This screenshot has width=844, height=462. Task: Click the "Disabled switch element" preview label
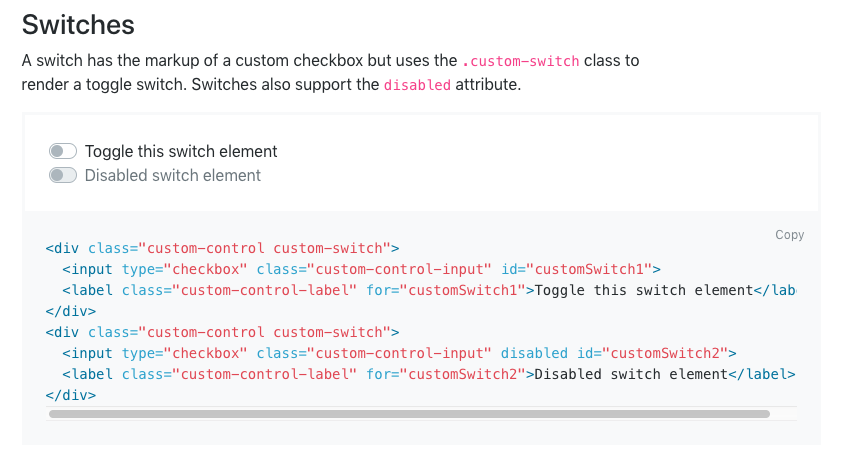coord(173,176)
